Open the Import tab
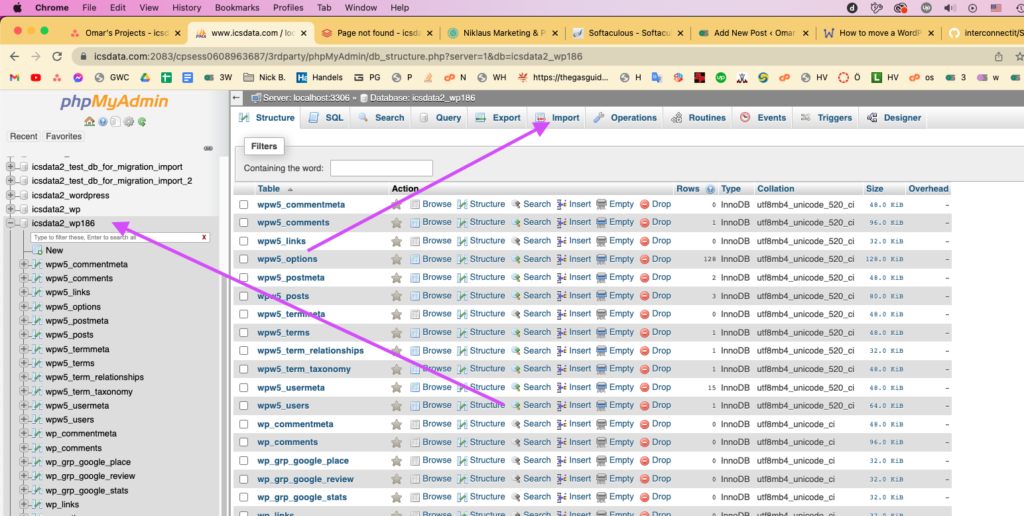1024x516 pixels. (557, 118)
